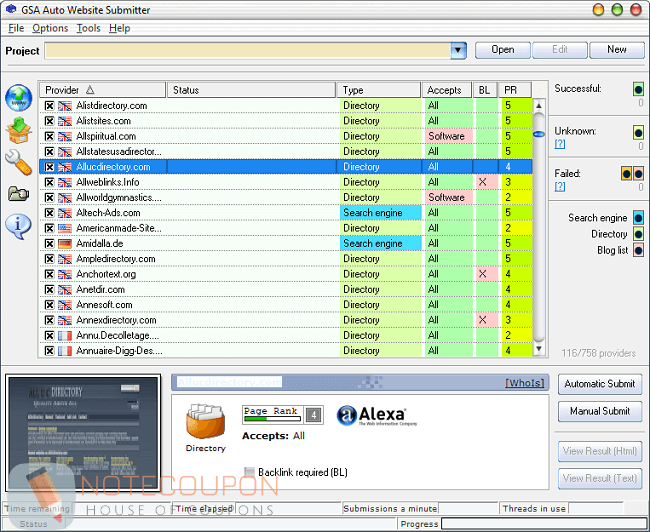Click the Open project button
The width and height of the screenshot is (650, 532).
(x=503, y=50)
